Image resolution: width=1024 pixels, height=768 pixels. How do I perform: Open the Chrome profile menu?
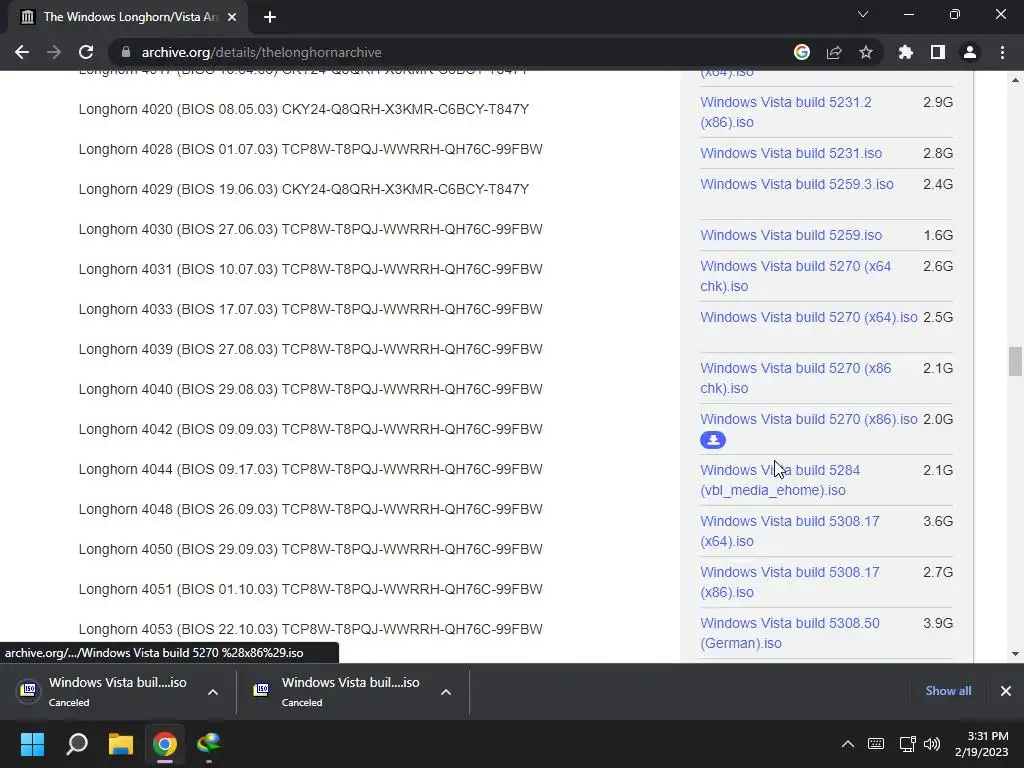[x=970, y=52]
